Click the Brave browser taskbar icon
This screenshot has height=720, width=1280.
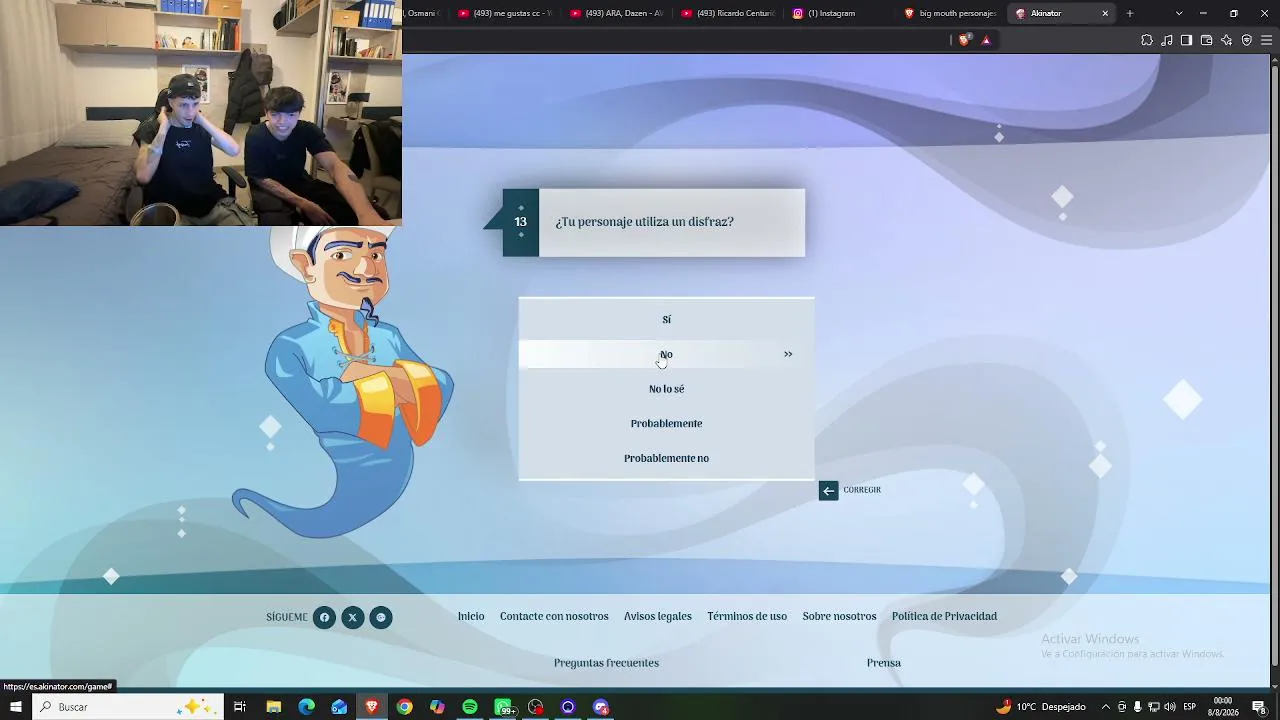pyautogui.click(x=372, y=707)
